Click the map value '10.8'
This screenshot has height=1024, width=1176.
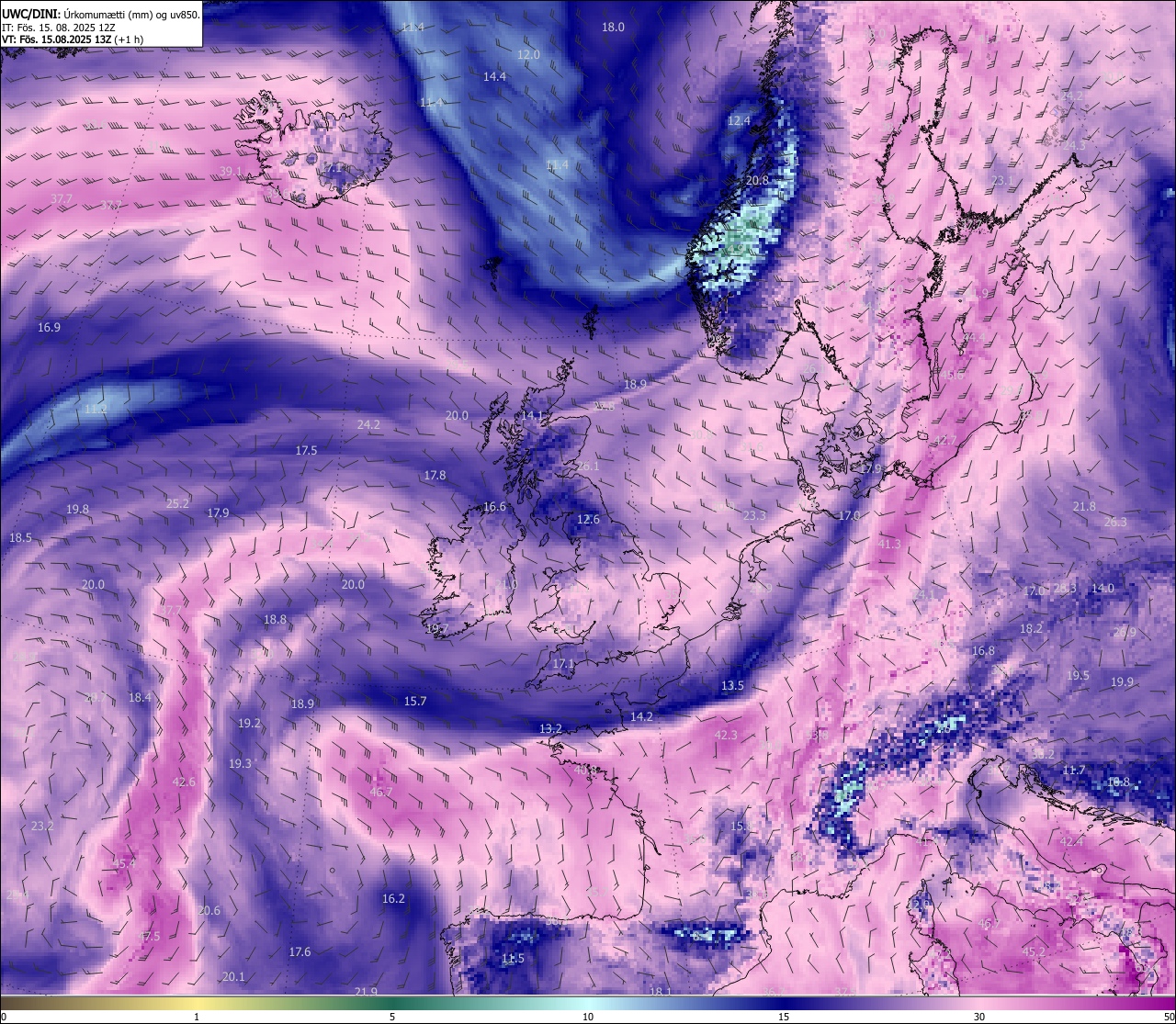(1118, 782)
